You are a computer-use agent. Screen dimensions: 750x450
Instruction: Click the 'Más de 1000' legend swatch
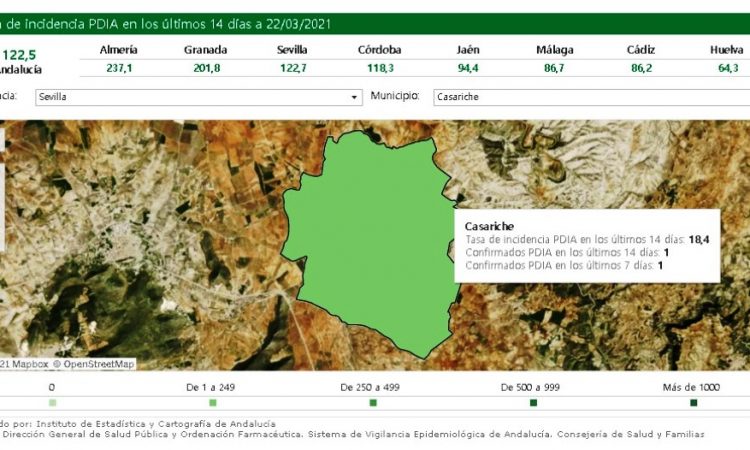coord(693,403)
